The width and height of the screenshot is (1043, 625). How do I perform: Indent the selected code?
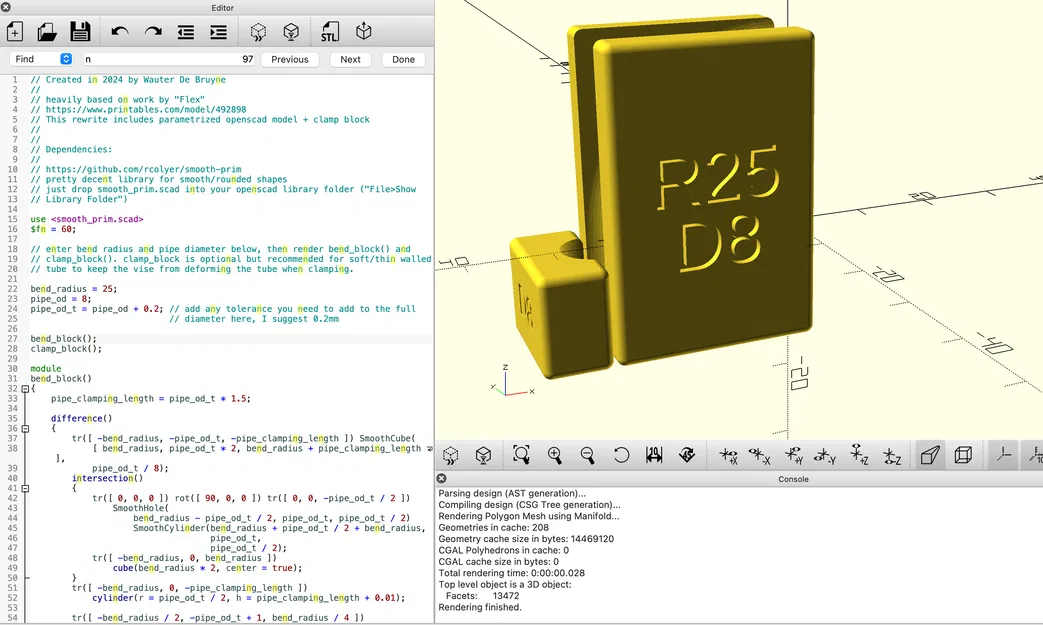(218, 31)
